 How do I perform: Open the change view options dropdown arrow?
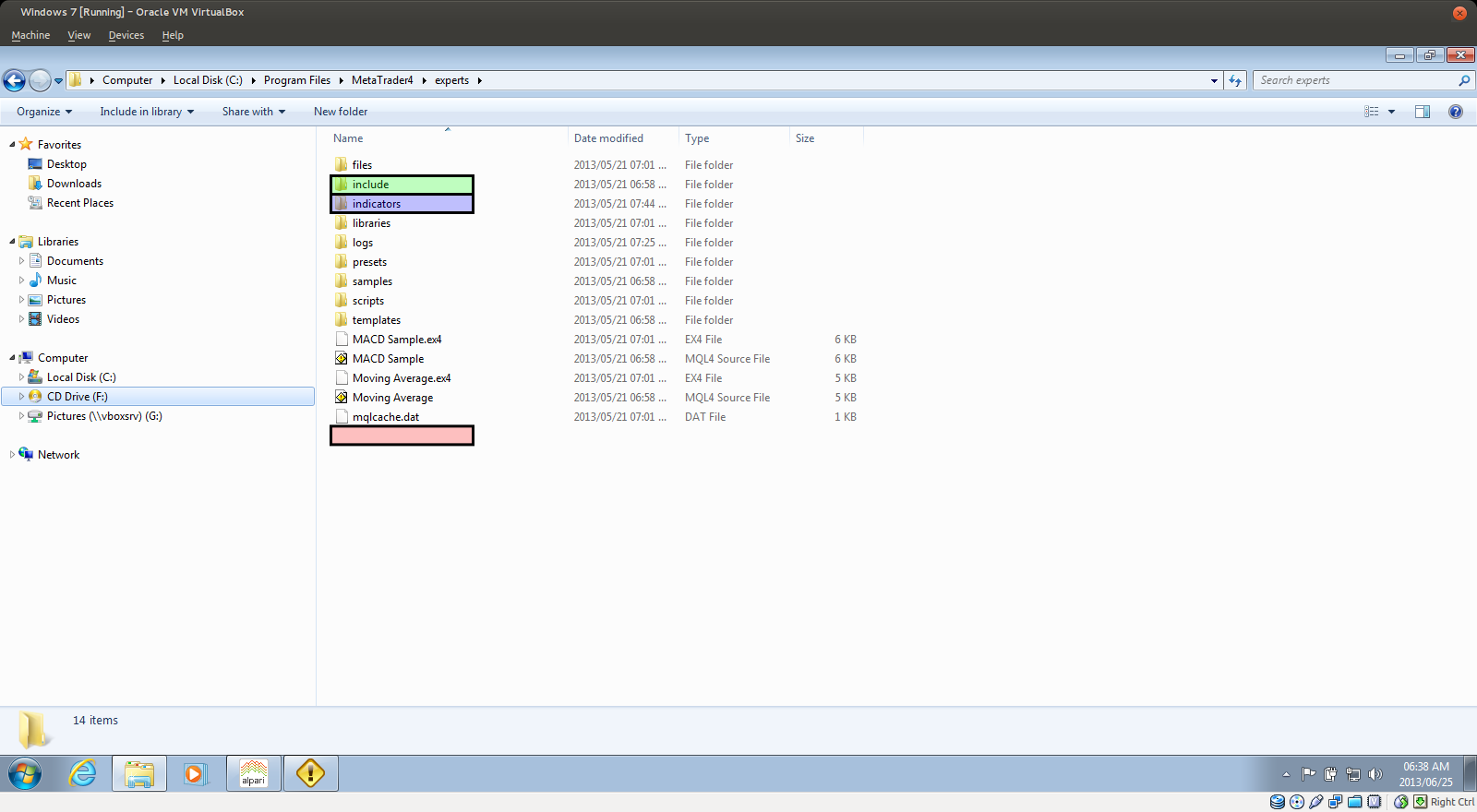[x=1392, y=112]
